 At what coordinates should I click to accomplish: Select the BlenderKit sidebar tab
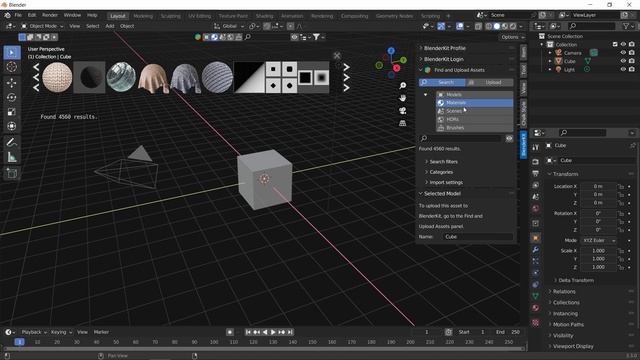point(523,144)
